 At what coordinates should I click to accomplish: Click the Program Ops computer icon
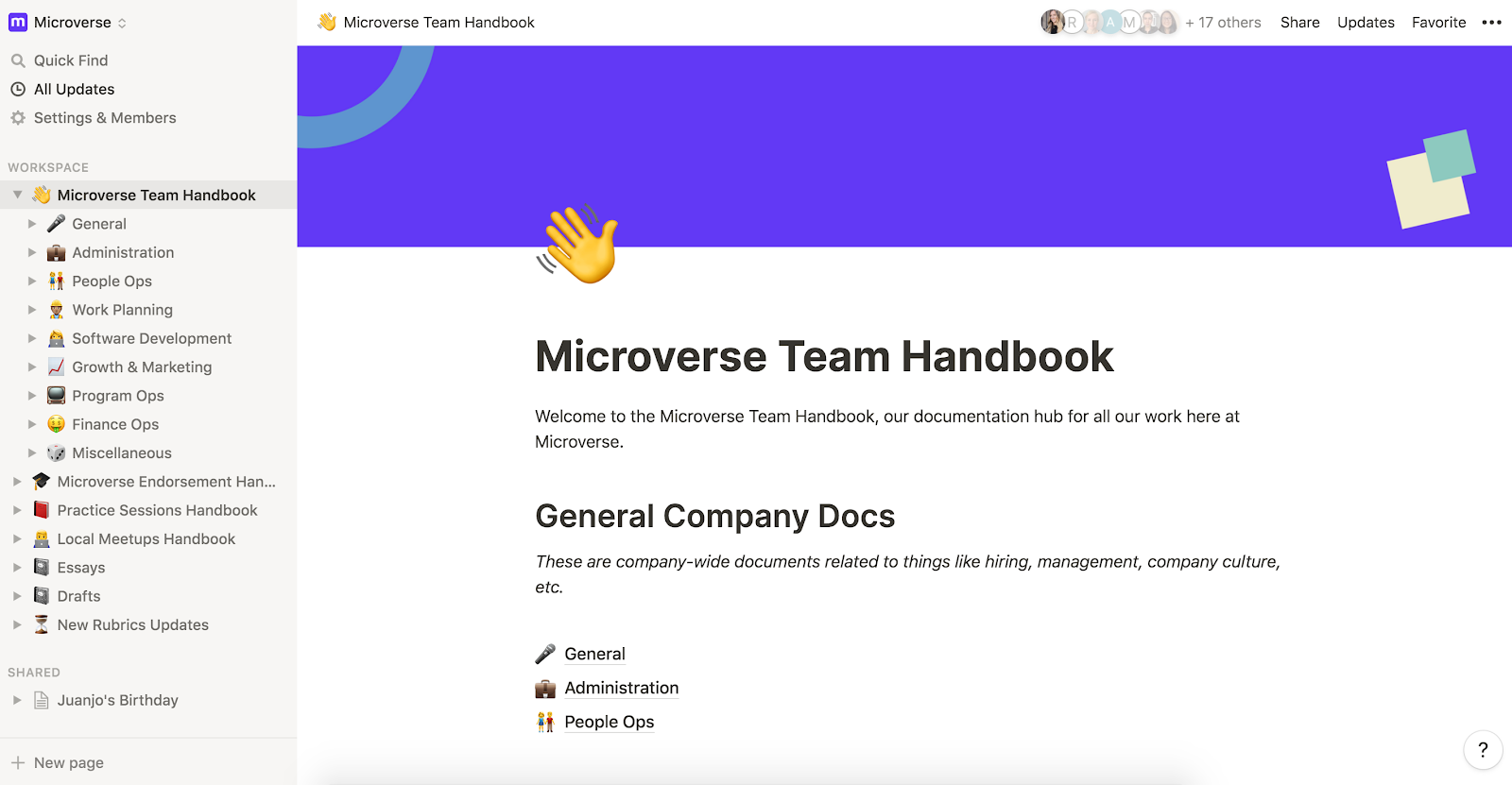(57, 395)
